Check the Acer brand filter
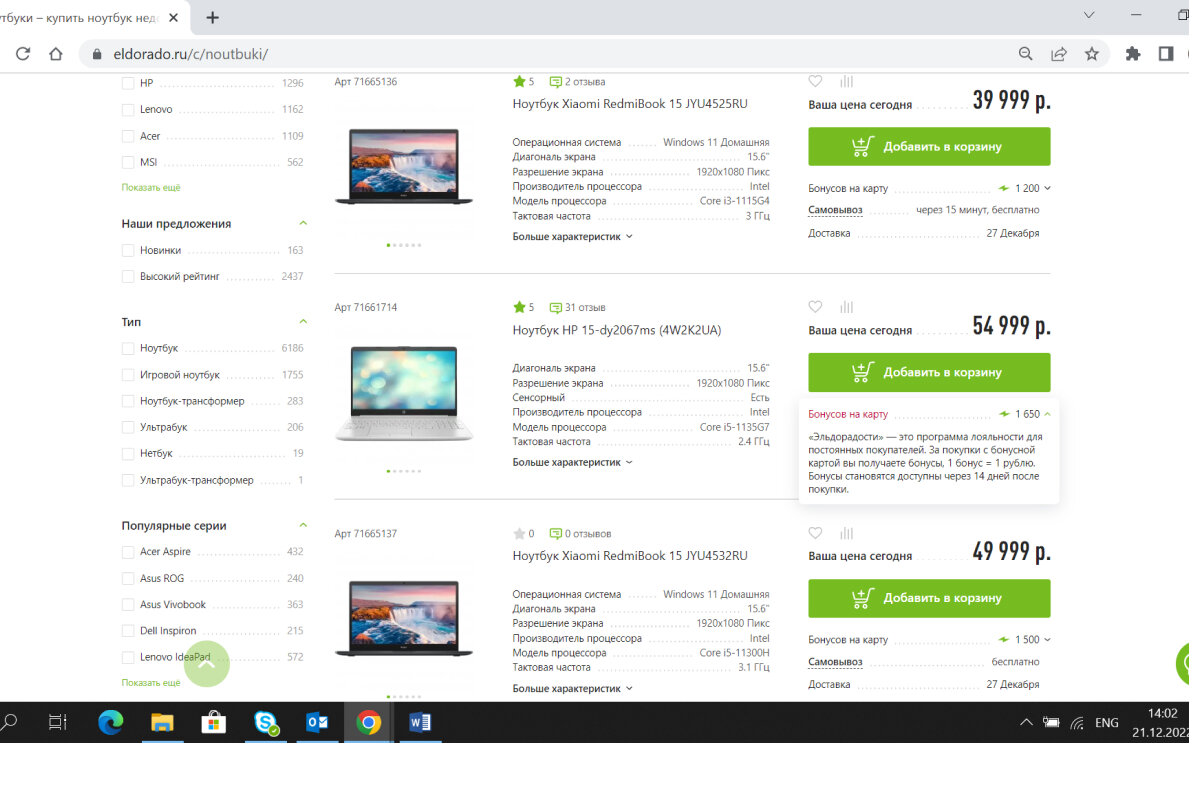Screen dimensions: 1200x800 127,136
